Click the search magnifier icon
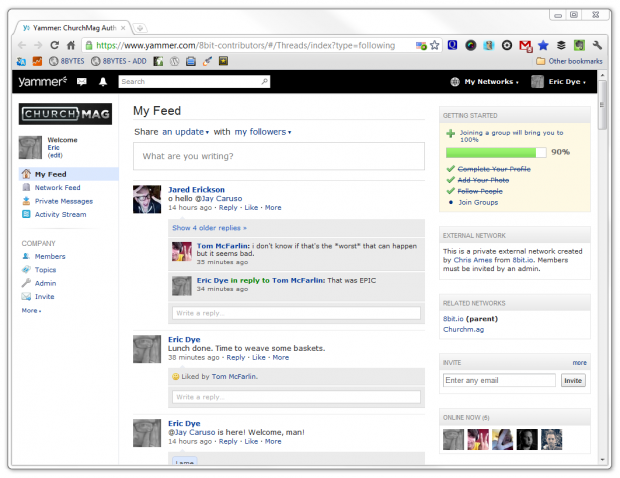This screenshot has height=478, width=620. [x=264, y=81]
